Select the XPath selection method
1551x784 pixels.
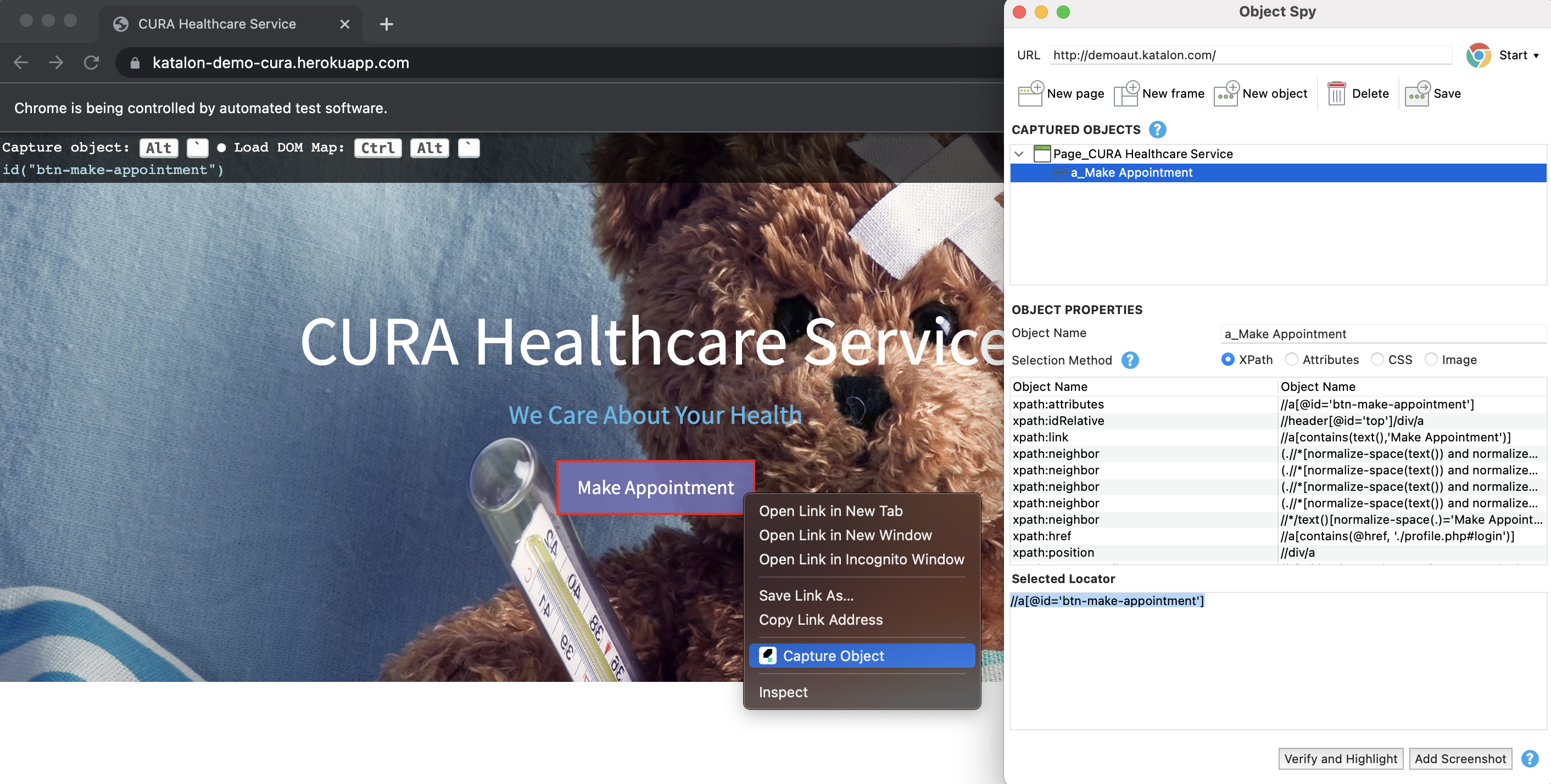tap(1227, 359)
